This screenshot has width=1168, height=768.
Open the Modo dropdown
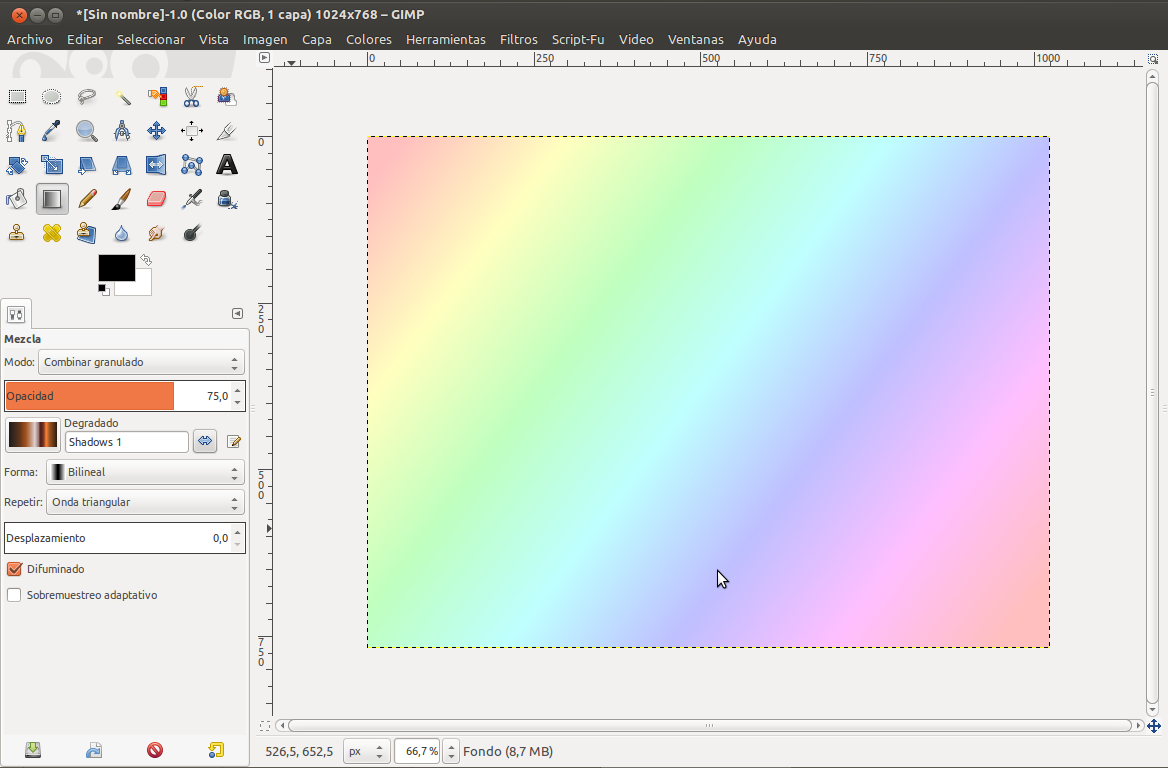[x=141, y=362]
